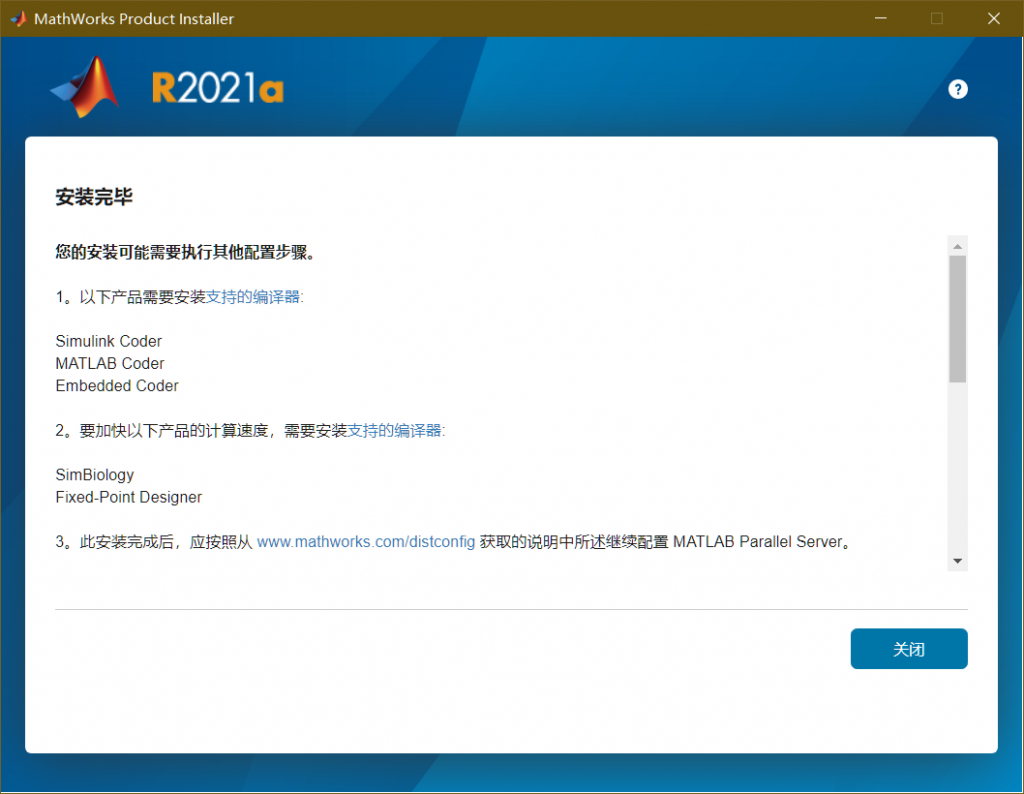Click the MATLAB logo in the header
The image size is (1024, 794).
point(85,87)
